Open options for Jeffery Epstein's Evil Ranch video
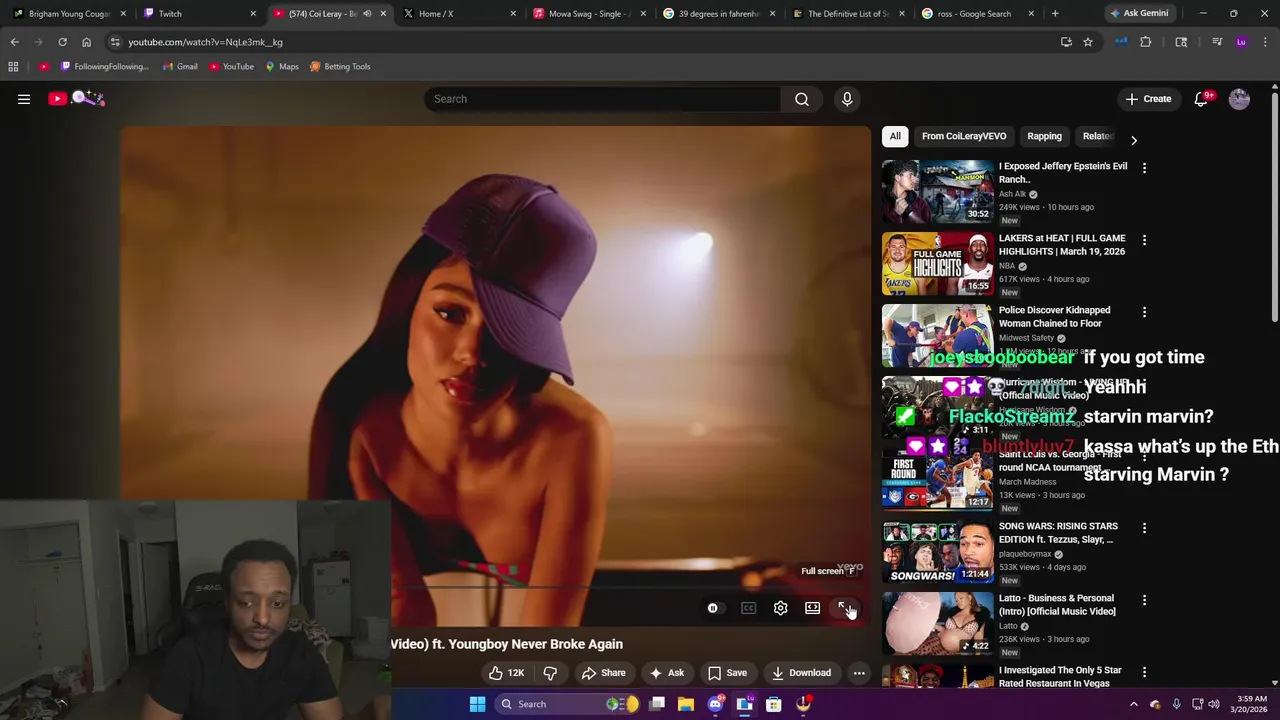This screenshot has height=720, width=1280. [x=1144, y=168]
